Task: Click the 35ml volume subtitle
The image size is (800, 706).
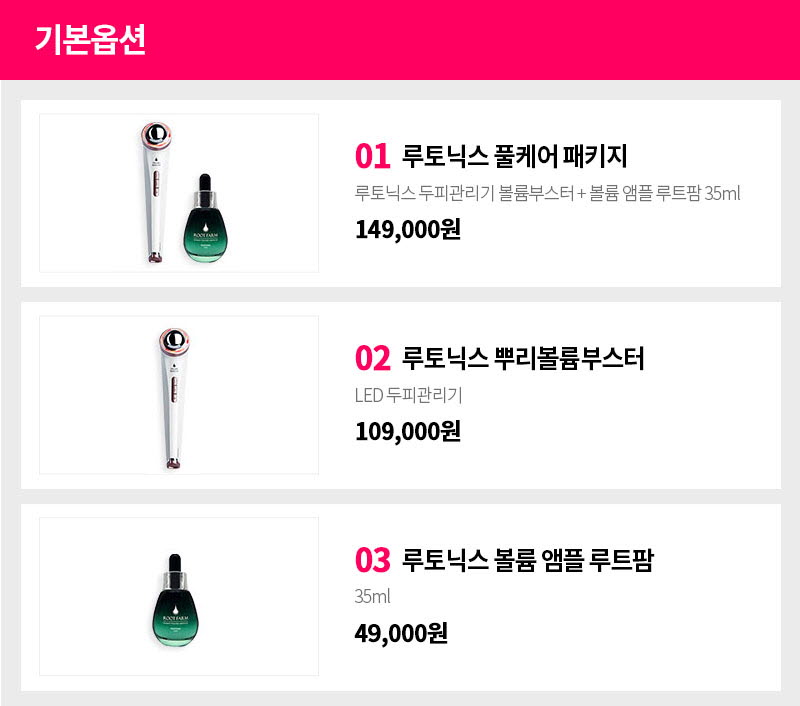Action: [372, 596]
